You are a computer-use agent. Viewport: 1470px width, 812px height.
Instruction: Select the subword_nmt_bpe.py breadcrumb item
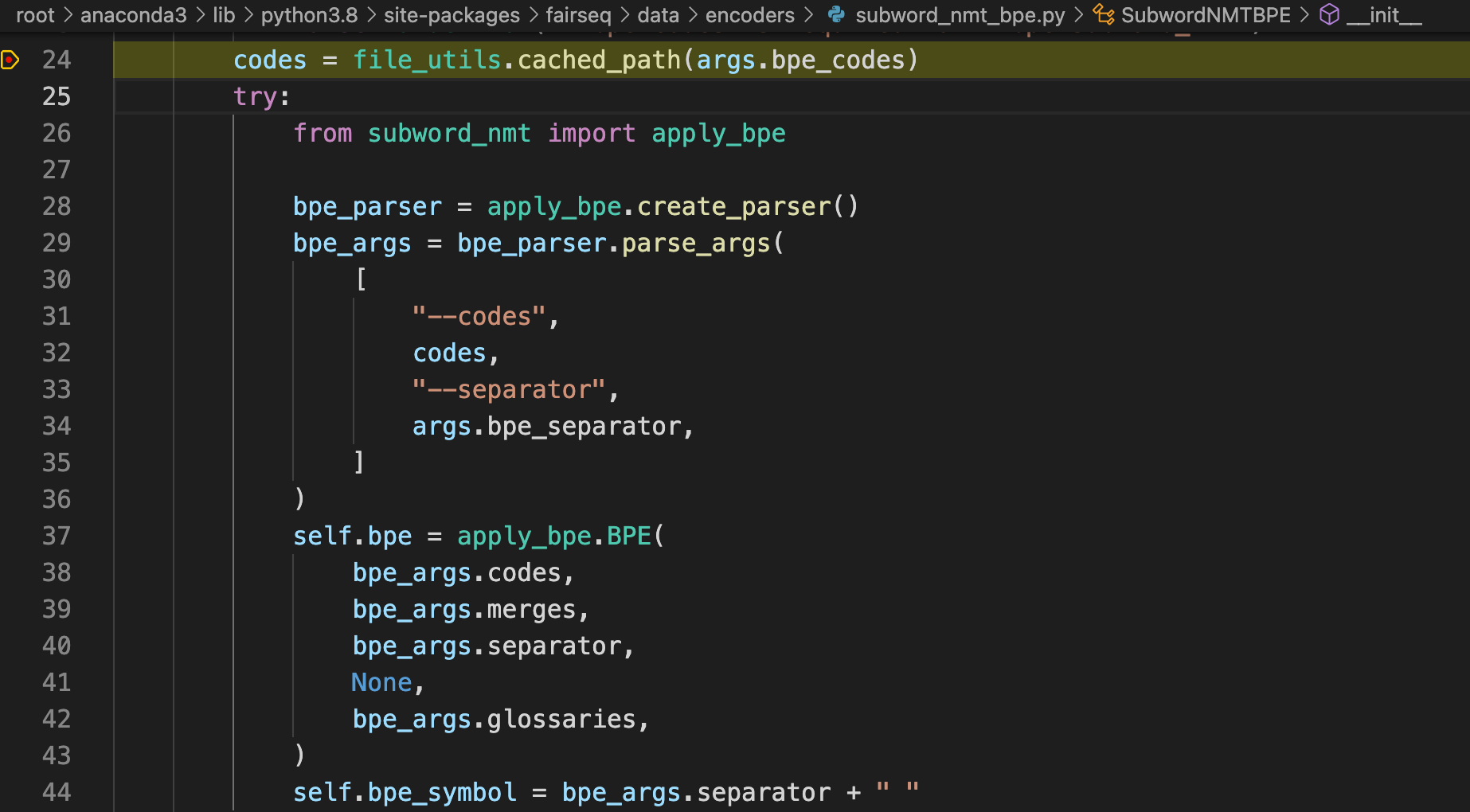click(960, 14)
